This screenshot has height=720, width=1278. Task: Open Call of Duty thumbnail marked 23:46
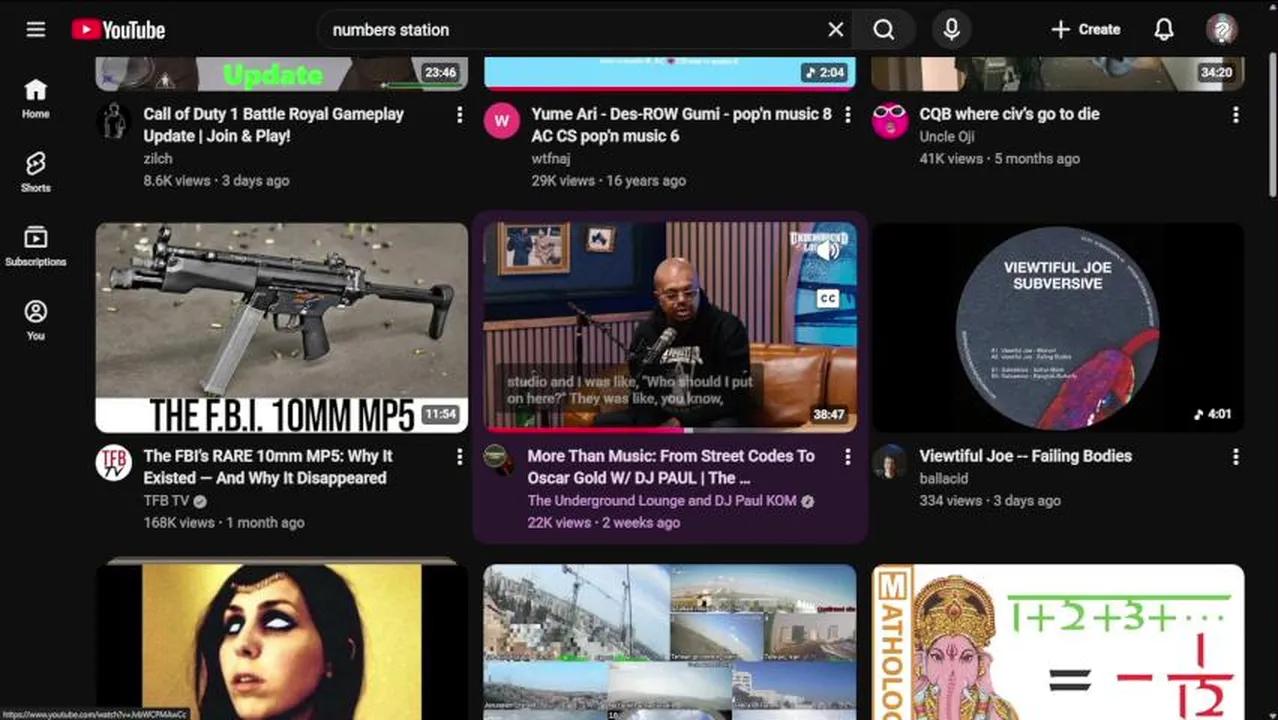click(282, 74)
